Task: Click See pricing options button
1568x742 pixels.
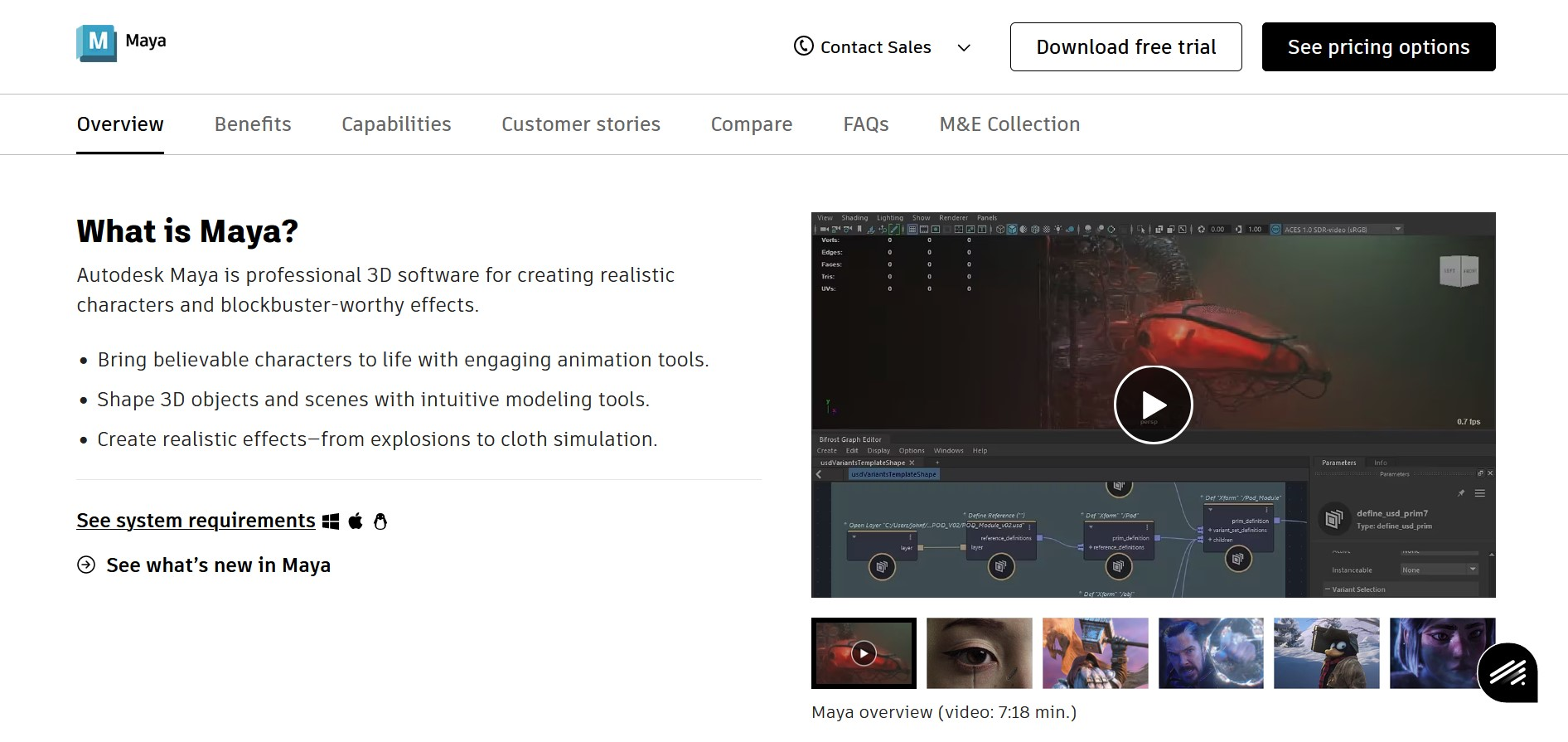Action: pyautogui.click(x=1378, y=47)
